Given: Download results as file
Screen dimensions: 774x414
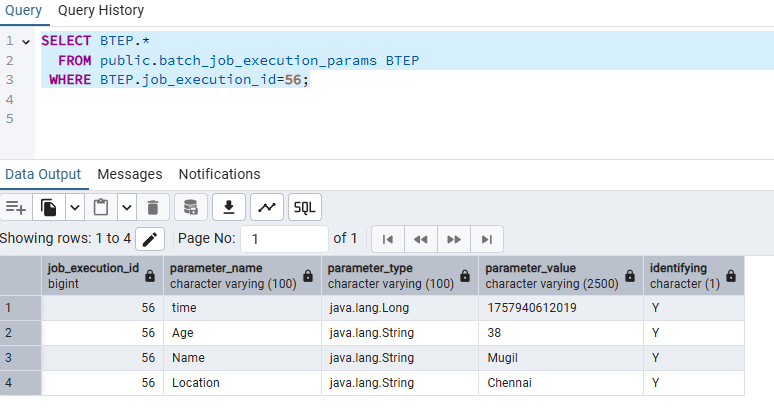Looking at the screenshot, I should 229,207.
